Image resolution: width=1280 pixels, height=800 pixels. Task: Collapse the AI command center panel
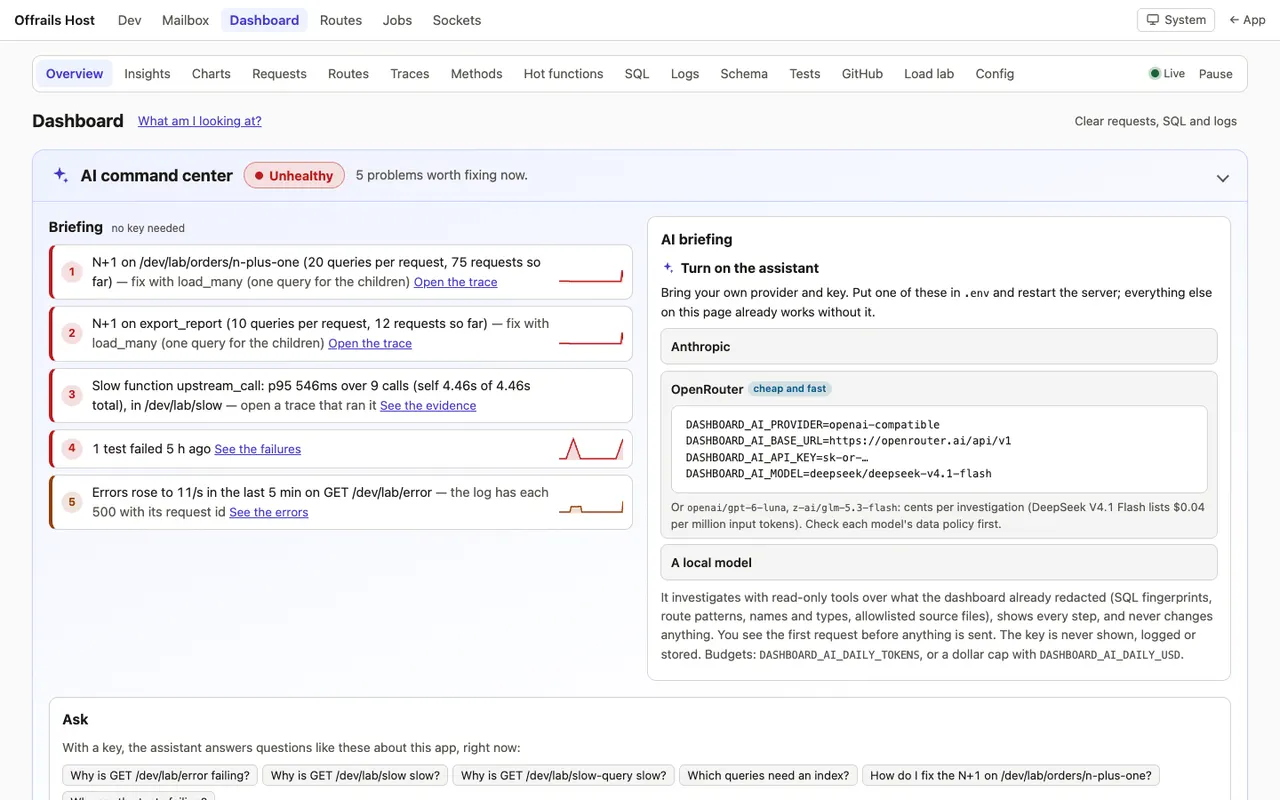coord(1222,178)
